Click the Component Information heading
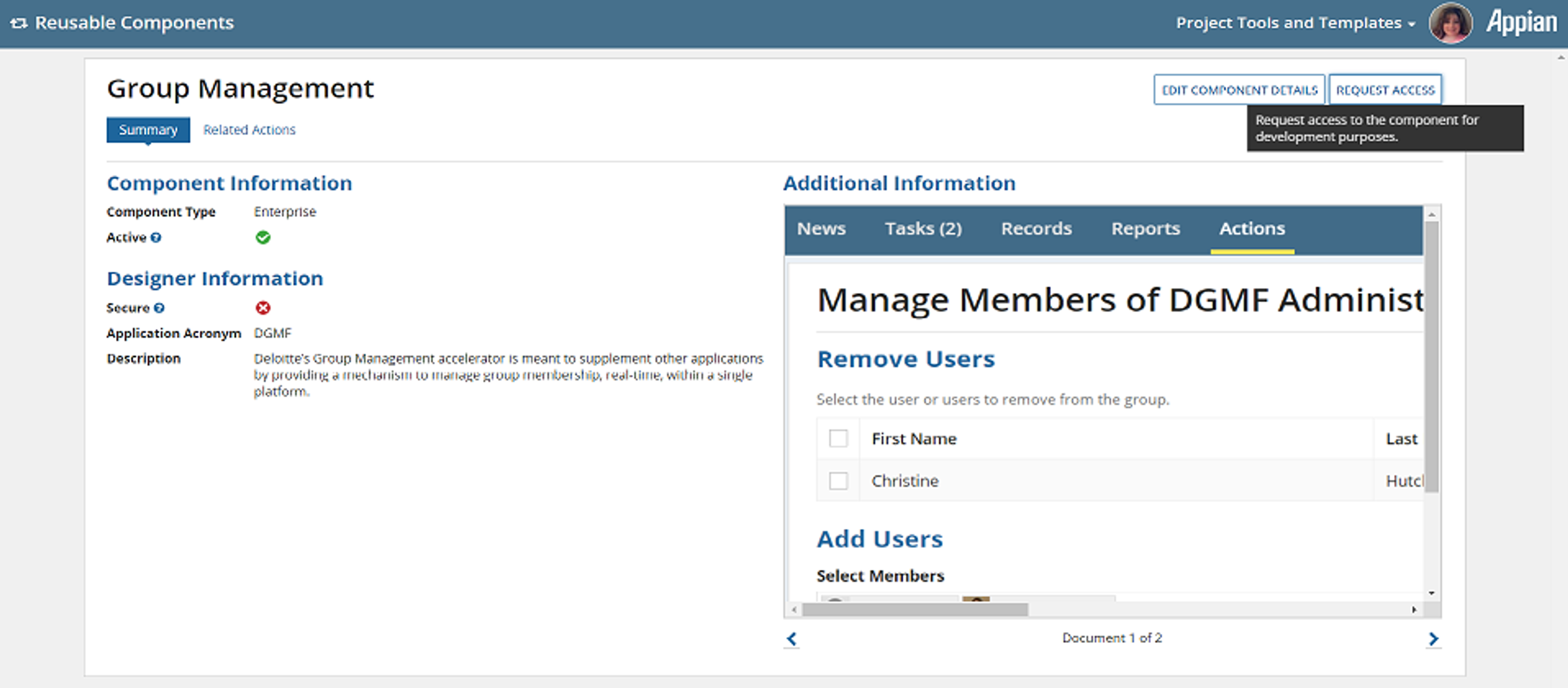 pyautogui.click(x=229, y=183)
